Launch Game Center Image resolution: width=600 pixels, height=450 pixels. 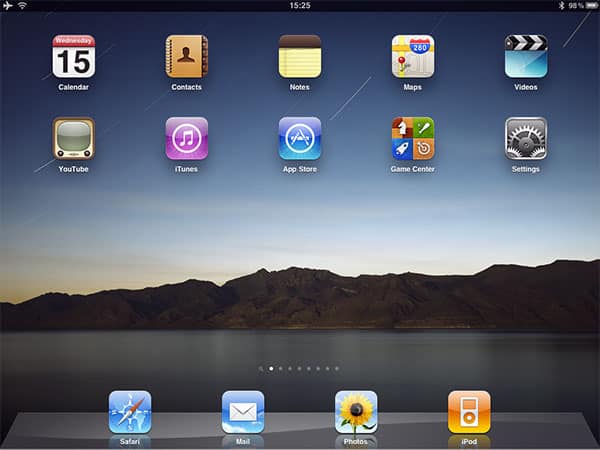(412, 139)
